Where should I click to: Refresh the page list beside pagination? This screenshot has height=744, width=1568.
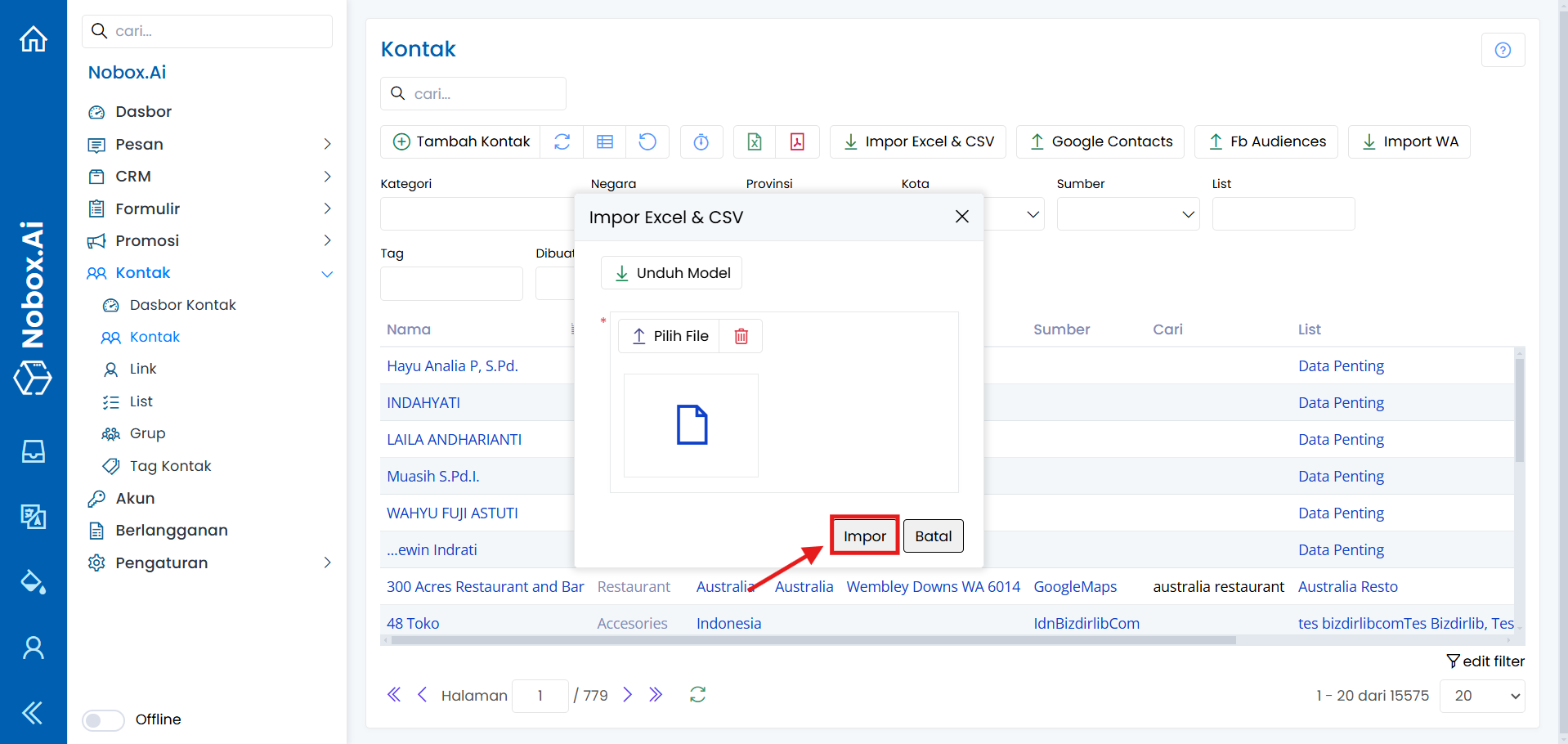[697, 695]
